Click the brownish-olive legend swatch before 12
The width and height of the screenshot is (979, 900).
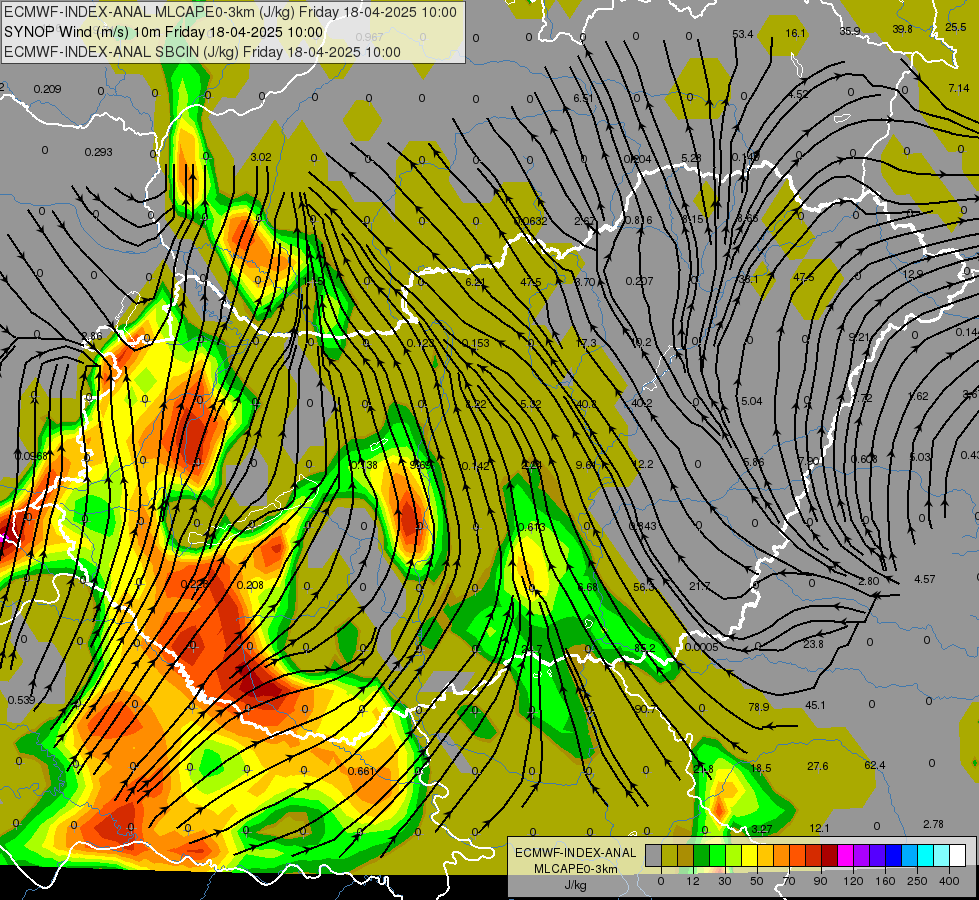(686, 855)
